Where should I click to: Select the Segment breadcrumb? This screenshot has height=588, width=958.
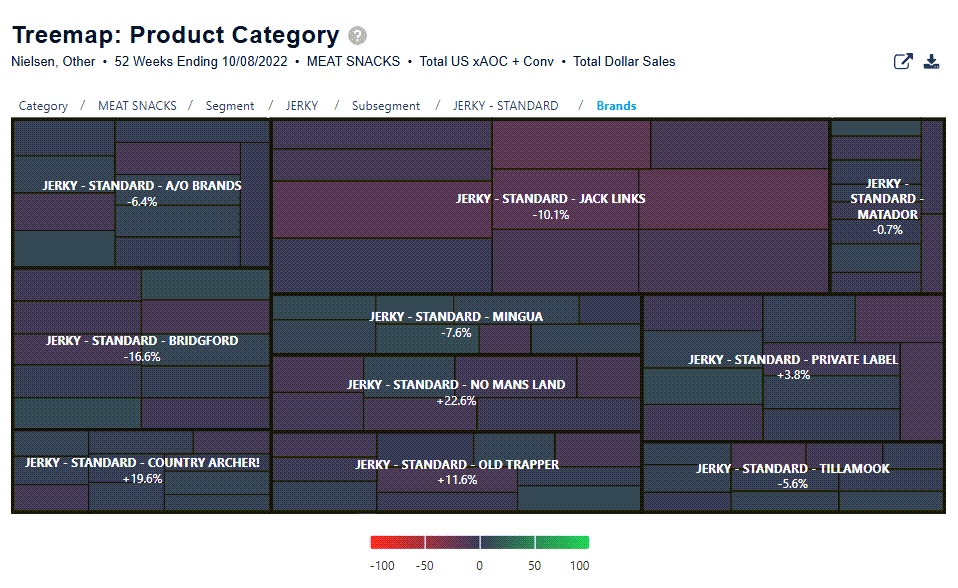click(230, 106)
